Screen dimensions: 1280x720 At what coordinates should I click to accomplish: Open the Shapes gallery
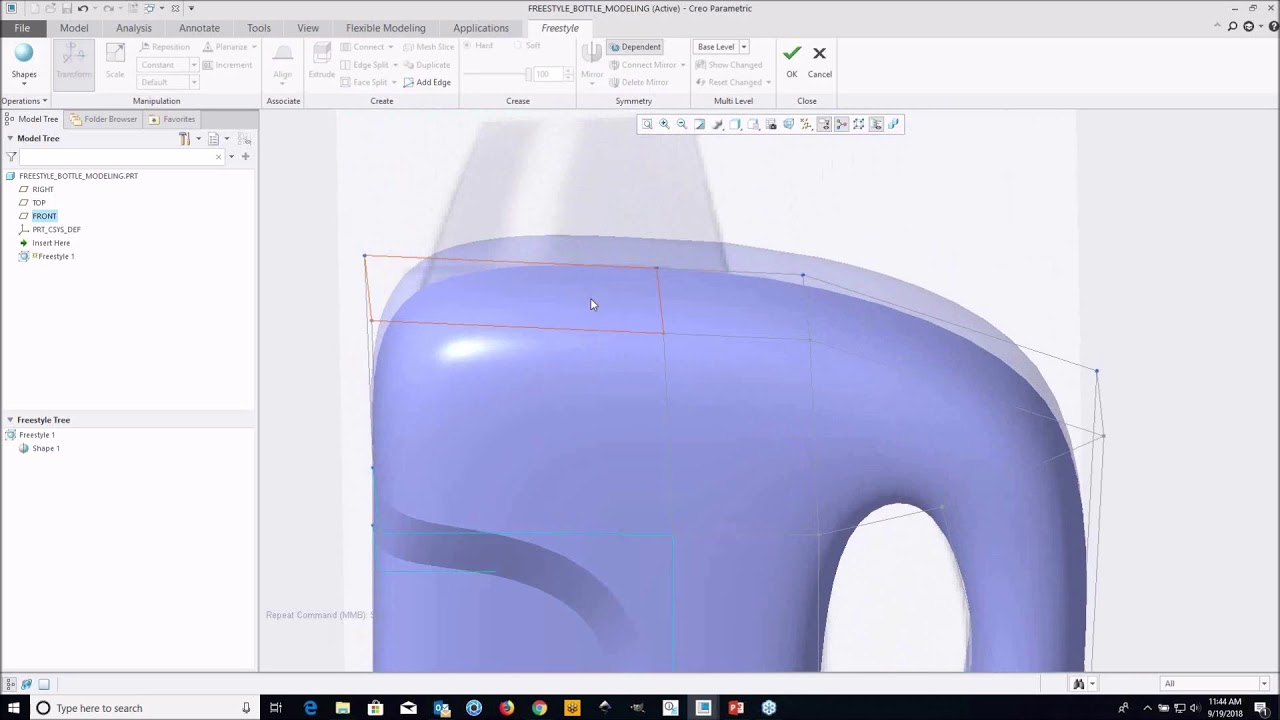pos(24,63)
